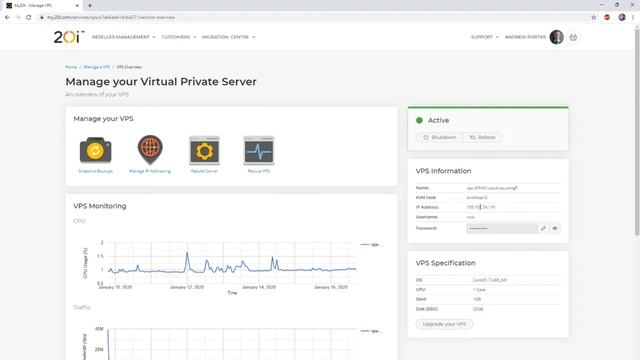Select the My20i Manage VPS browser tab

(x=42, y=5)
